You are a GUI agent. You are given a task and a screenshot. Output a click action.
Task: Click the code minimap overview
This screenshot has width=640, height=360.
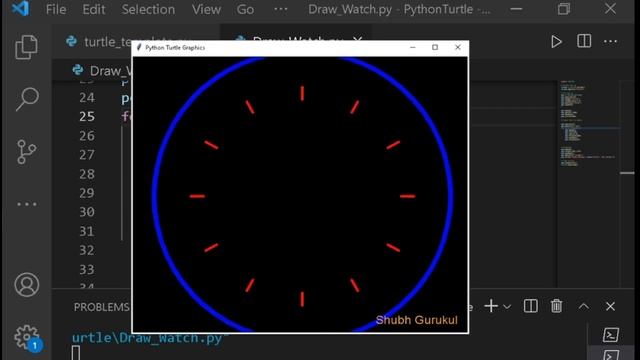coord(588,122)
